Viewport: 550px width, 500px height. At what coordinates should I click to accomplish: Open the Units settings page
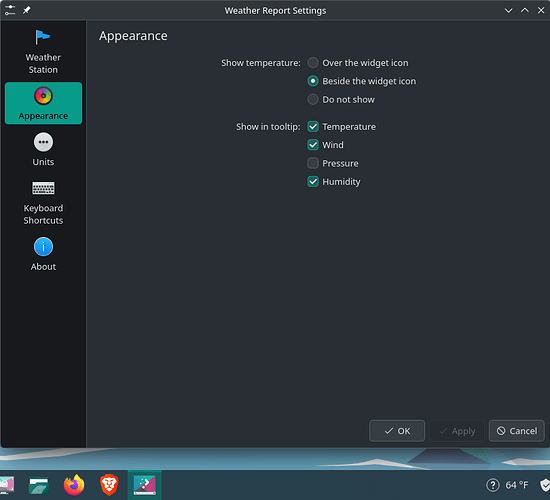43,149
